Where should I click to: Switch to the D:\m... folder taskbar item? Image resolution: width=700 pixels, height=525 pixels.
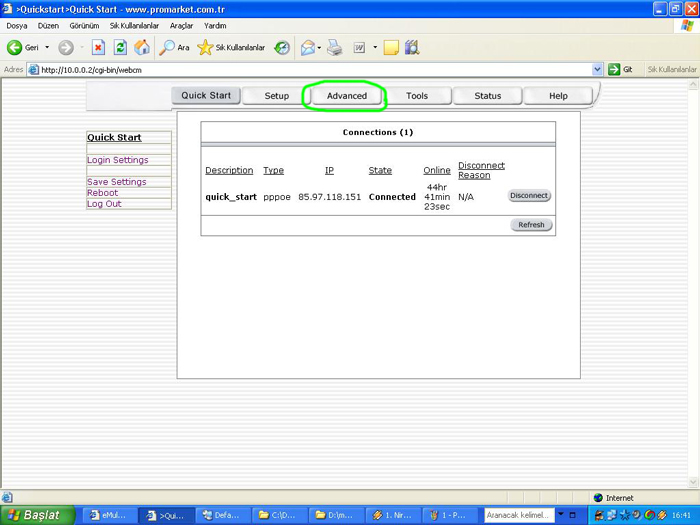[336, 515]
